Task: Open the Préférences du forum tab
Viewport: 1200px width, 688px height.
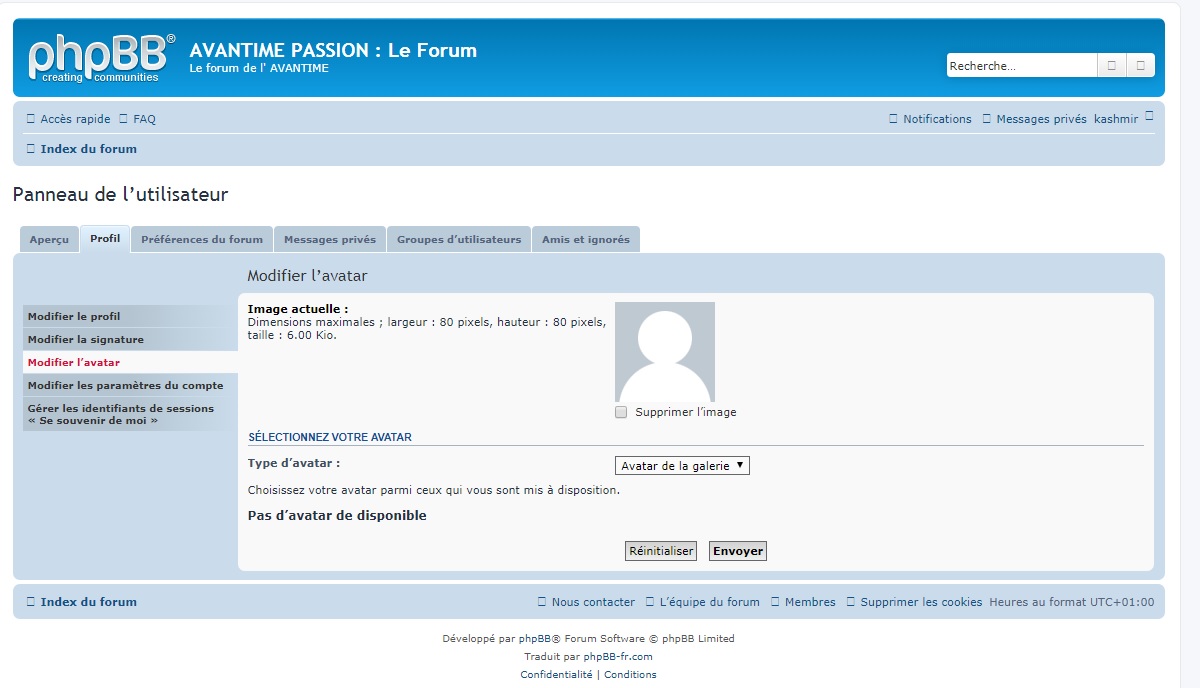Action: (x=202, y=240)
